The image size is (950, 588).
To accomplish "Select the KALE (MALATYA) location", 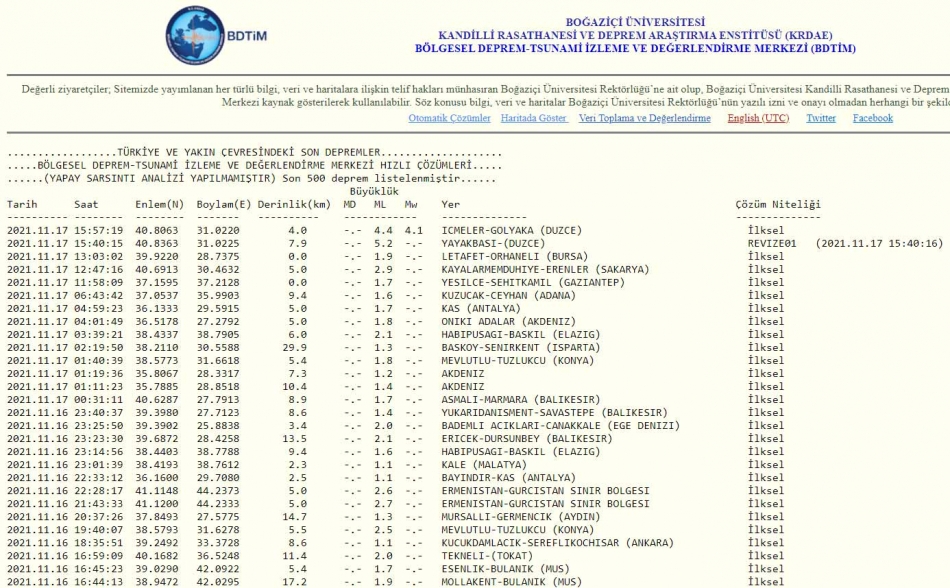I will (484, 465).
